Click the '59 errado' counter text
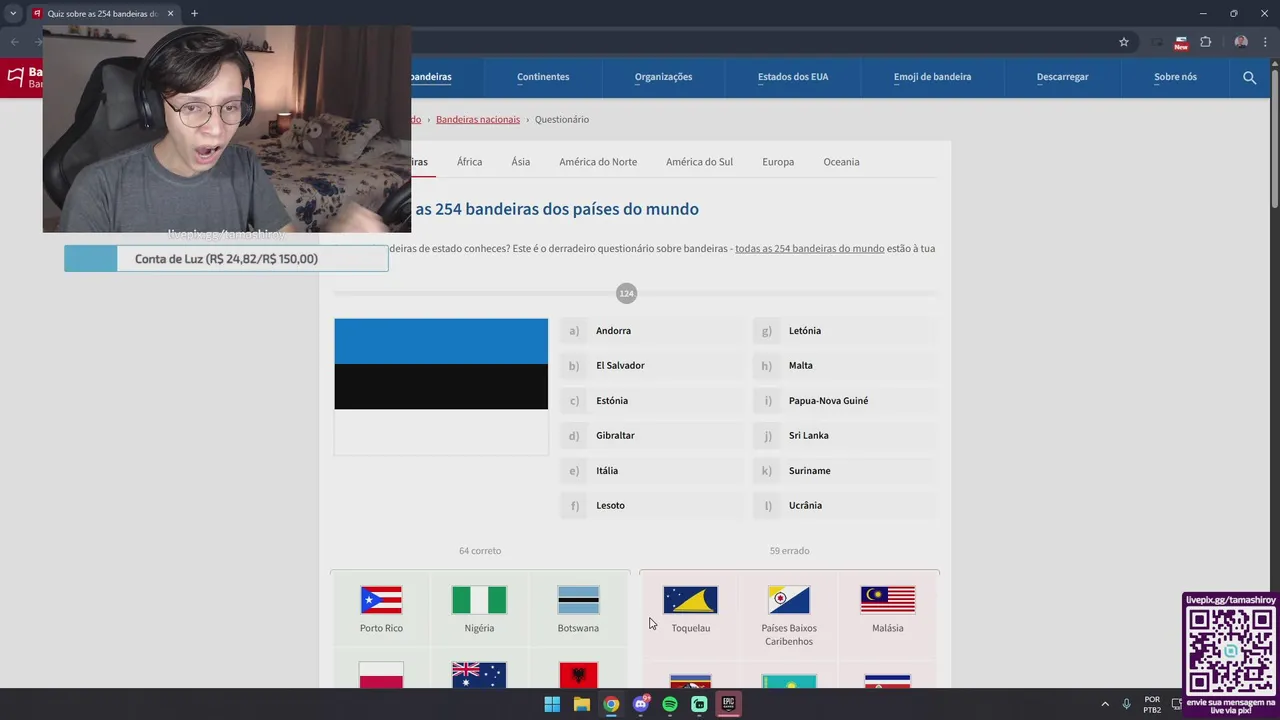This screenshot has width=1280, height=720. (x=789, y=551)
